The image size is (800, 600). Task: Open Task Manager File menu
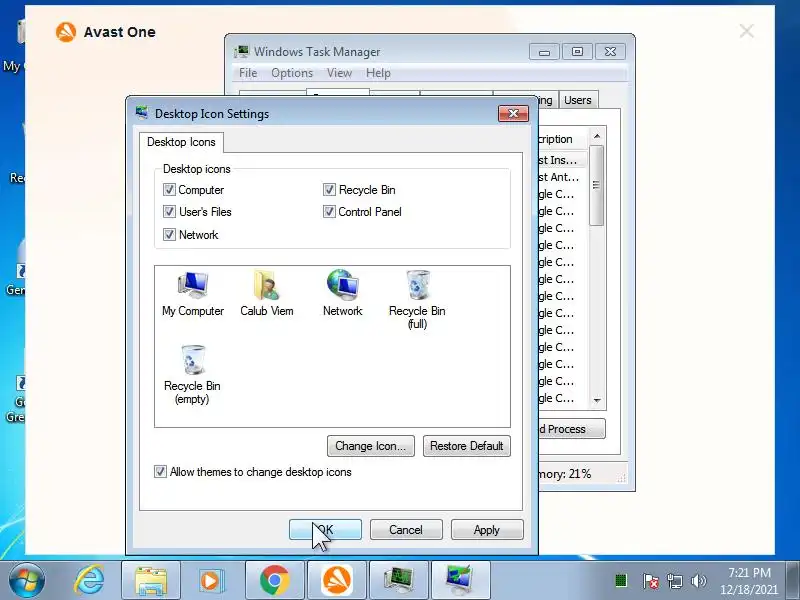pos(248,73)
